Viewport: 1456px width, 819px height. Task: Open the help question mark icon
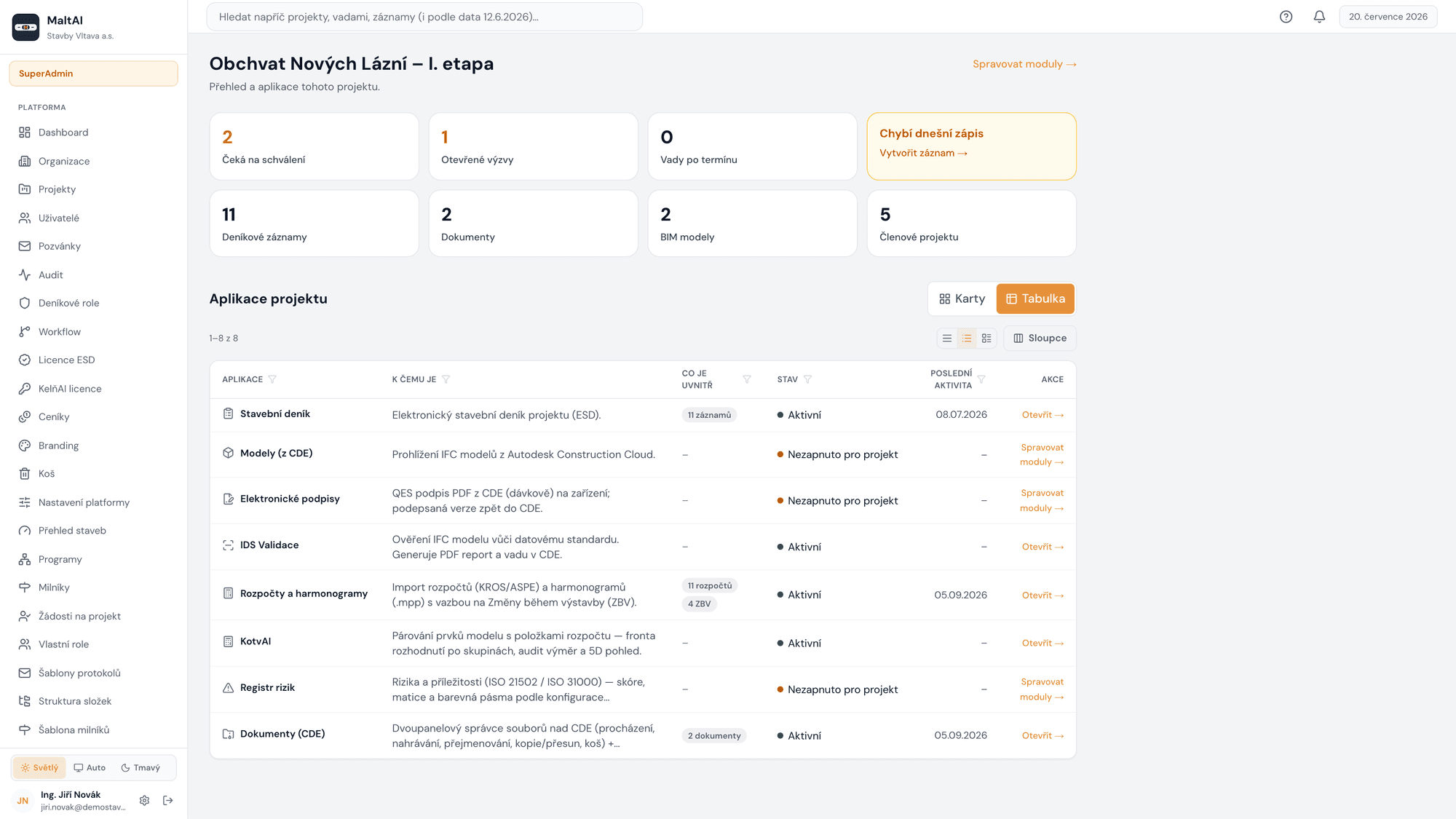[x=1286, y=17]
